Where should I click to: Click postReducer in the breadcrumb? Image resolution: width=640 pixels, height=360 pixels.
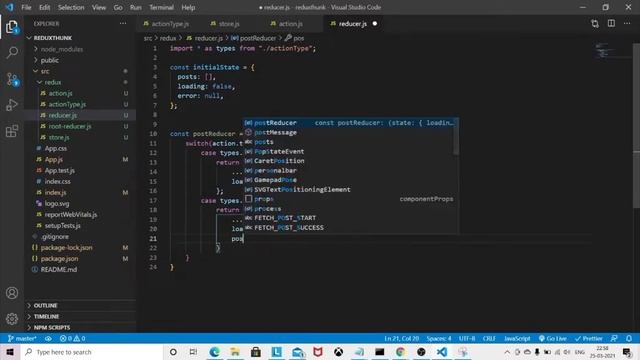coord(258,38)
